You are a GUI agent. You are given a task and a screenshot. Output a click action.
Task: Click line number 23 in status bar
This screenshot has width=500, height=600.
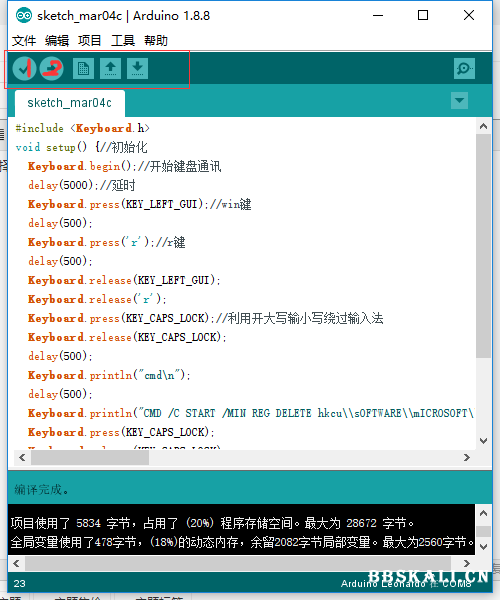pyautogui.click(x=20, y=584)
